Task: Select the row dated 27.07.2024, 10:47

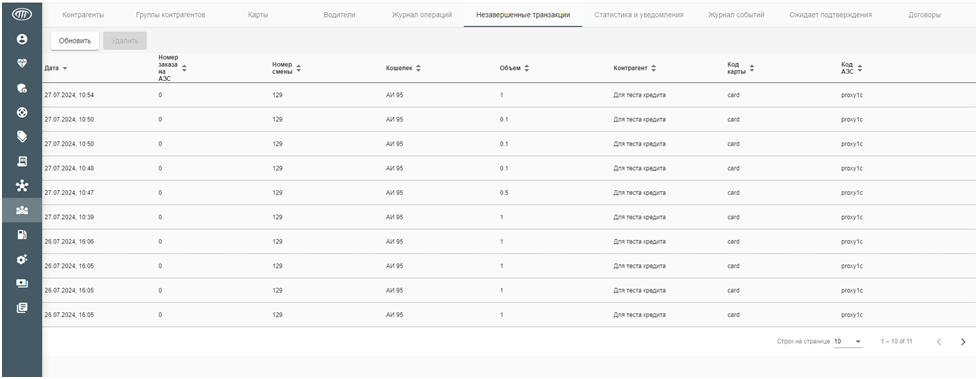Action: (x=509, y=193)
